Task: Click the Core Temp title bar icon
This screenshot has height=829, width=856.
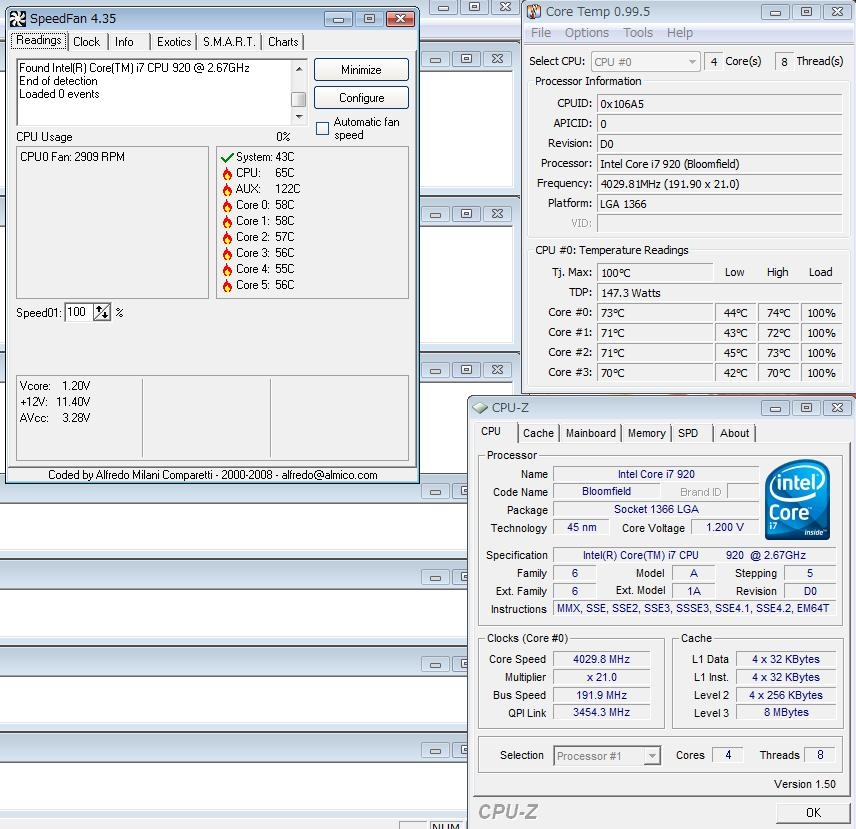Action: (532, 12)
